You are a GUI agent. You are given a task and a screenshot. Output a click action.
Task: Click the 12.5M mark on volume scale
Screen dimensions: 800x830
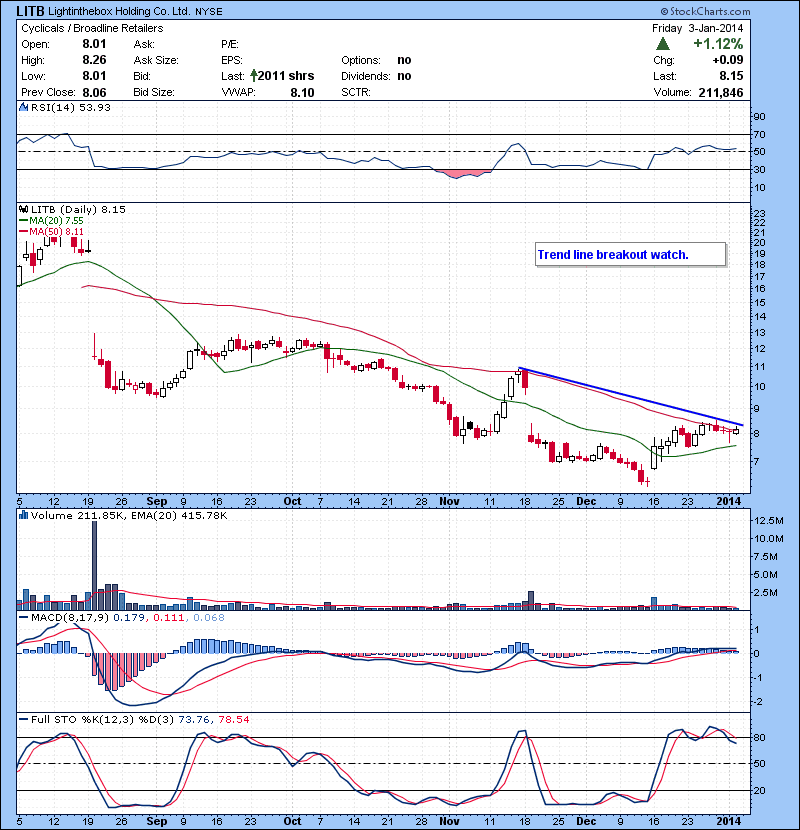tap(769, 520)
